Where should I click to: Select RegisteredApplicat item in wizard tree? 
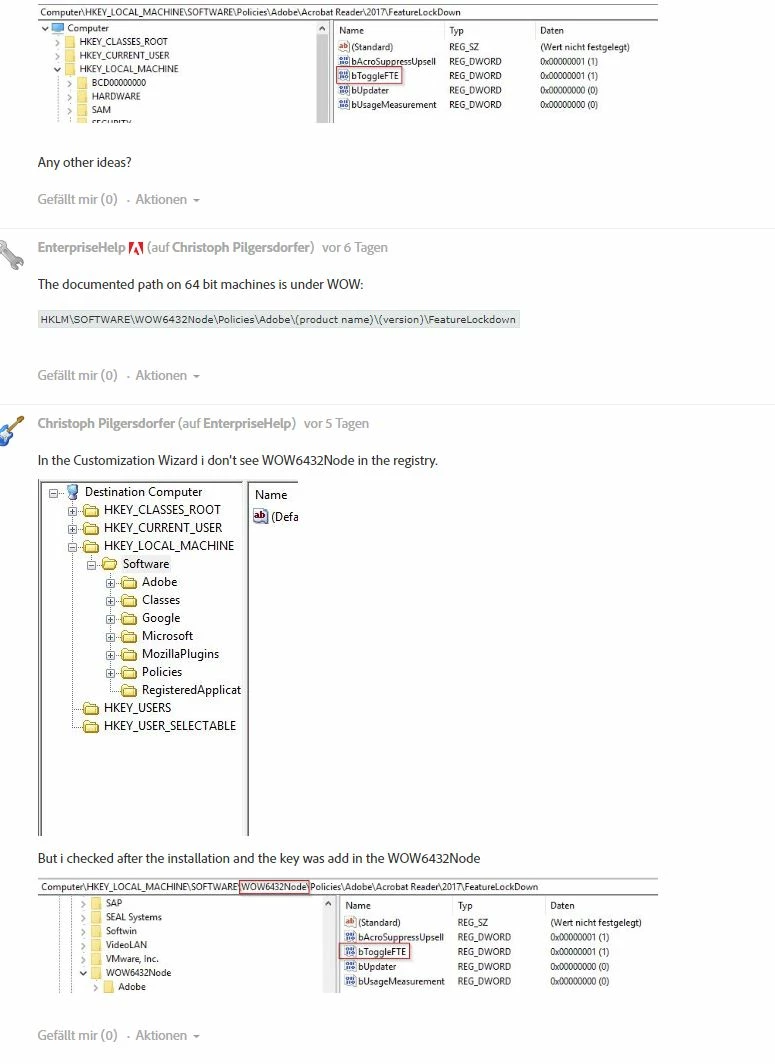coord(191,690)
